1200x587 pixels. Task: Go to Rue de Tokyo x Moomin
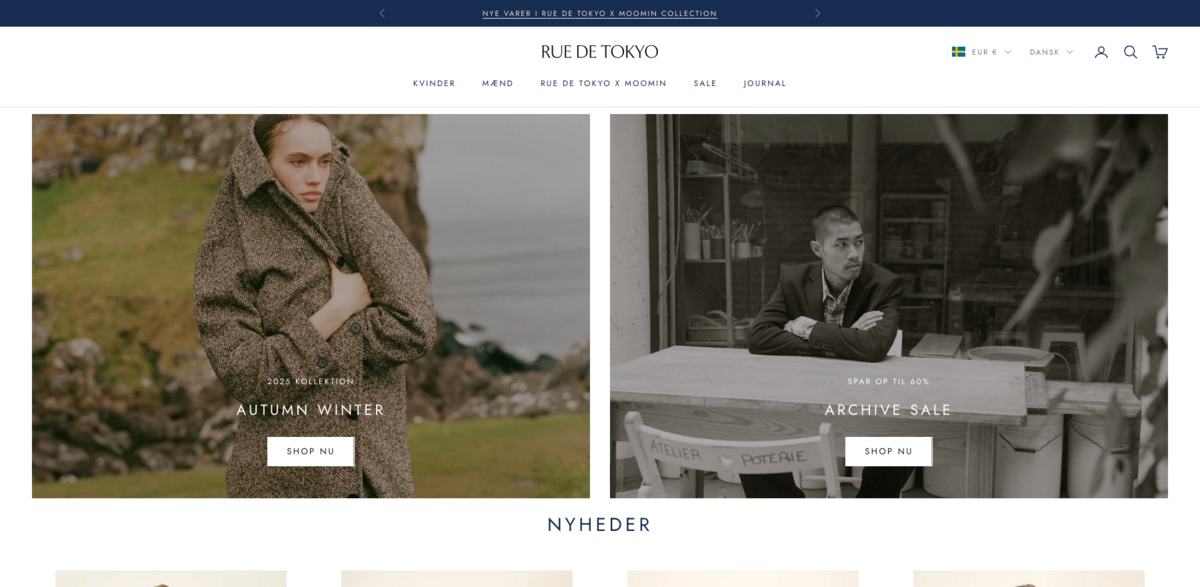(603, 83)
